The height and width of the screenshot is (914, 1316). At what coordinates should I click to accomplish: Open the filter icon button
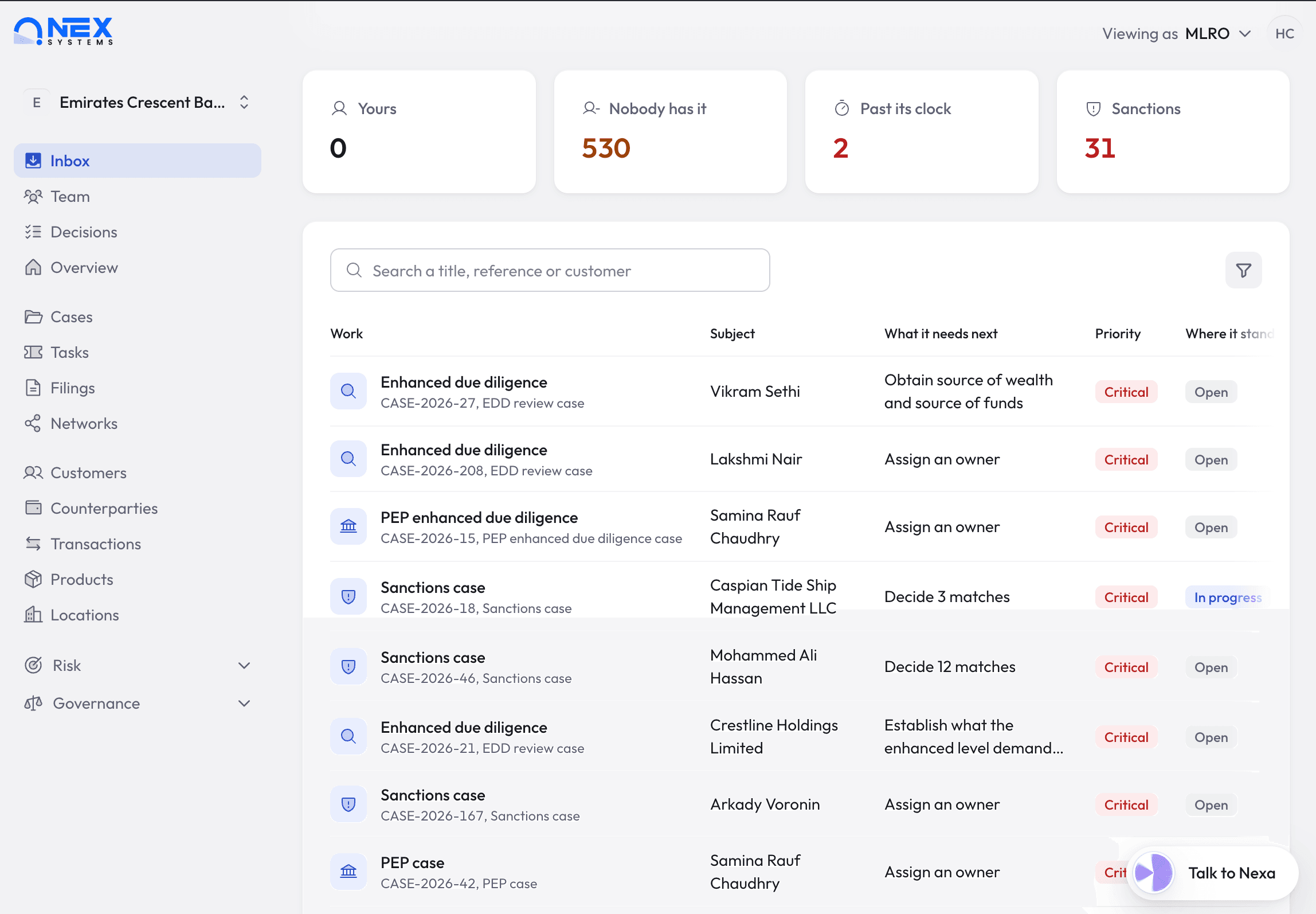pos(1243,270)
